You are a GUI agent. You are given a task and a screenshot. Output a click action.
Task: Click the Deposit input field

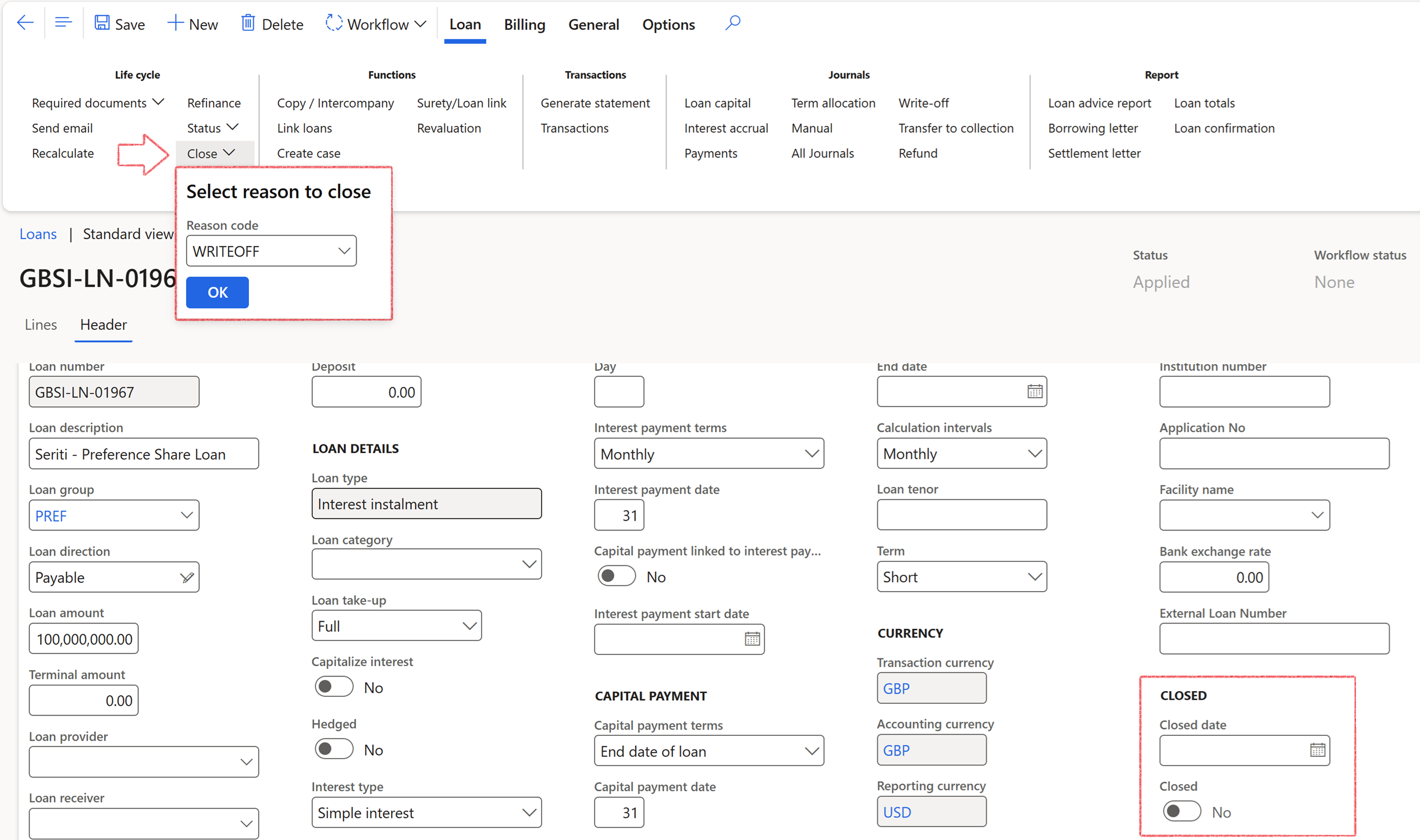coord(366,391)
